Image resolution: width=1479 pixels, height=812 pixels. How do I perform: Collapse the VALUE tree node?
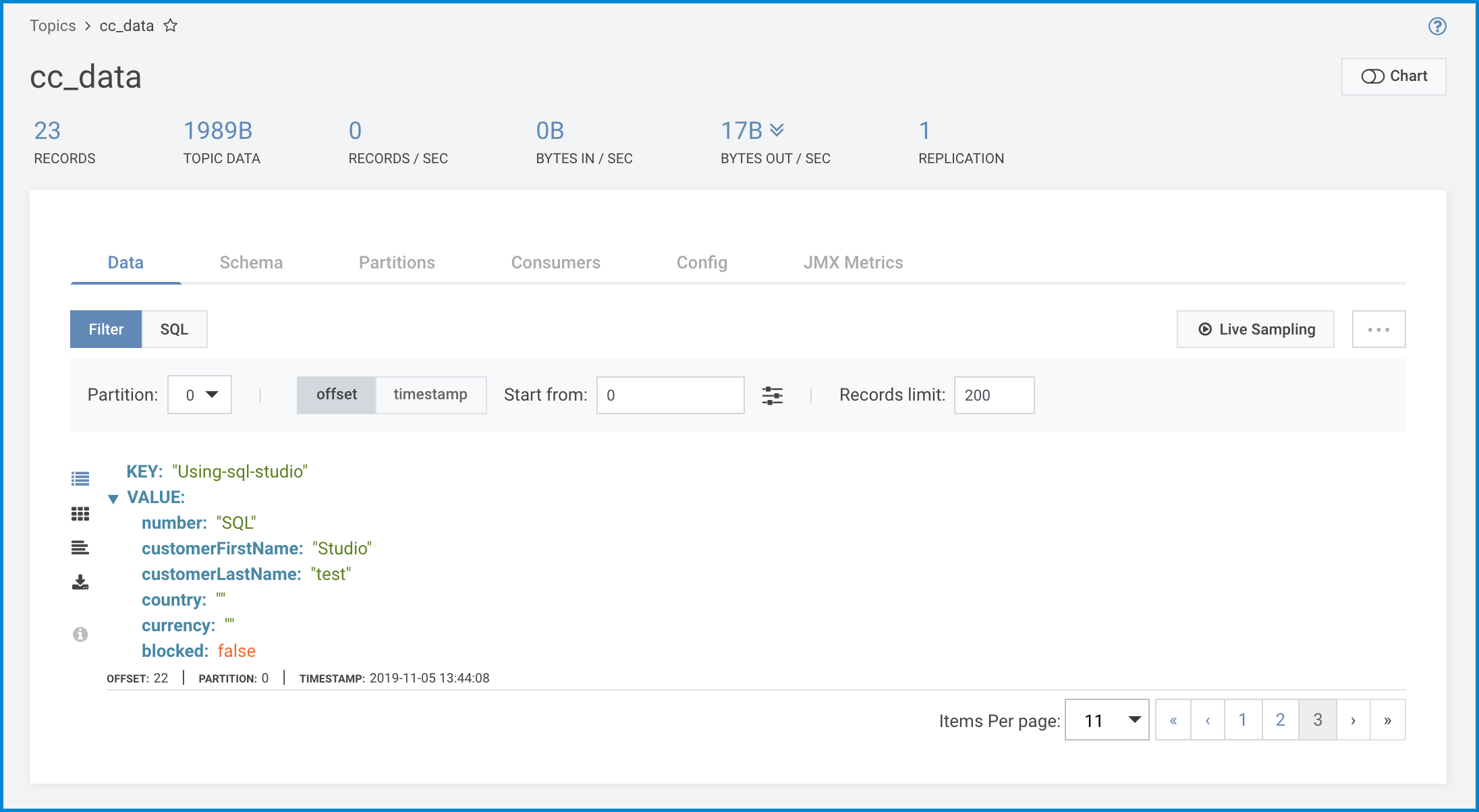(113, 498)
